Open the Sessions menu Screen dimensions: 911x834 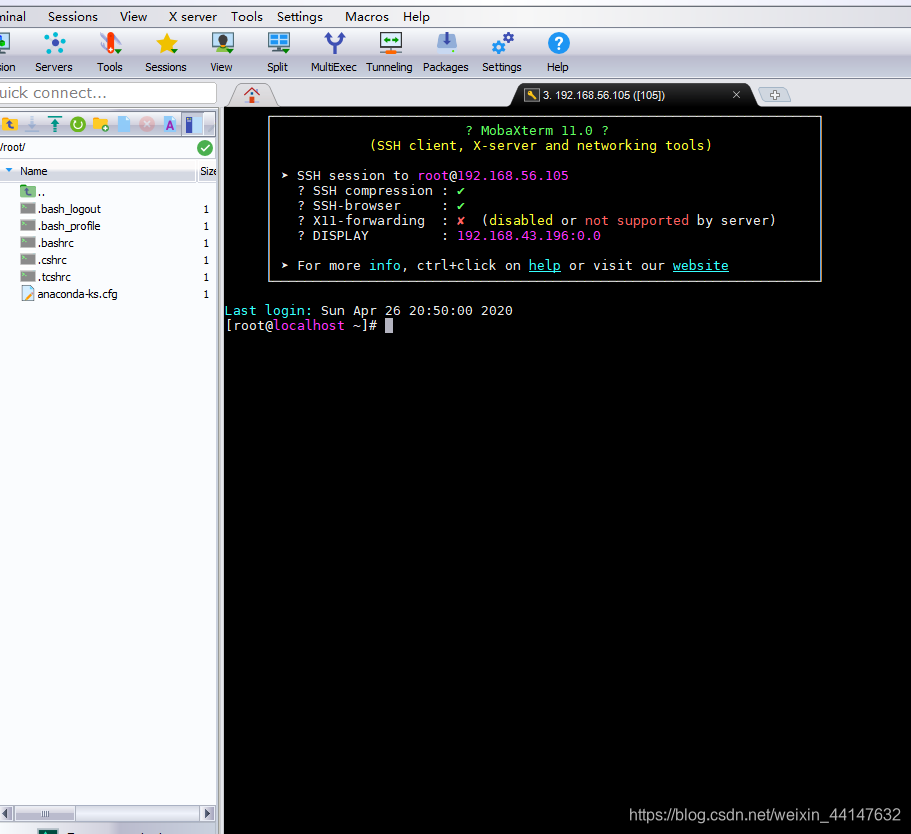(x=73, y=17)
